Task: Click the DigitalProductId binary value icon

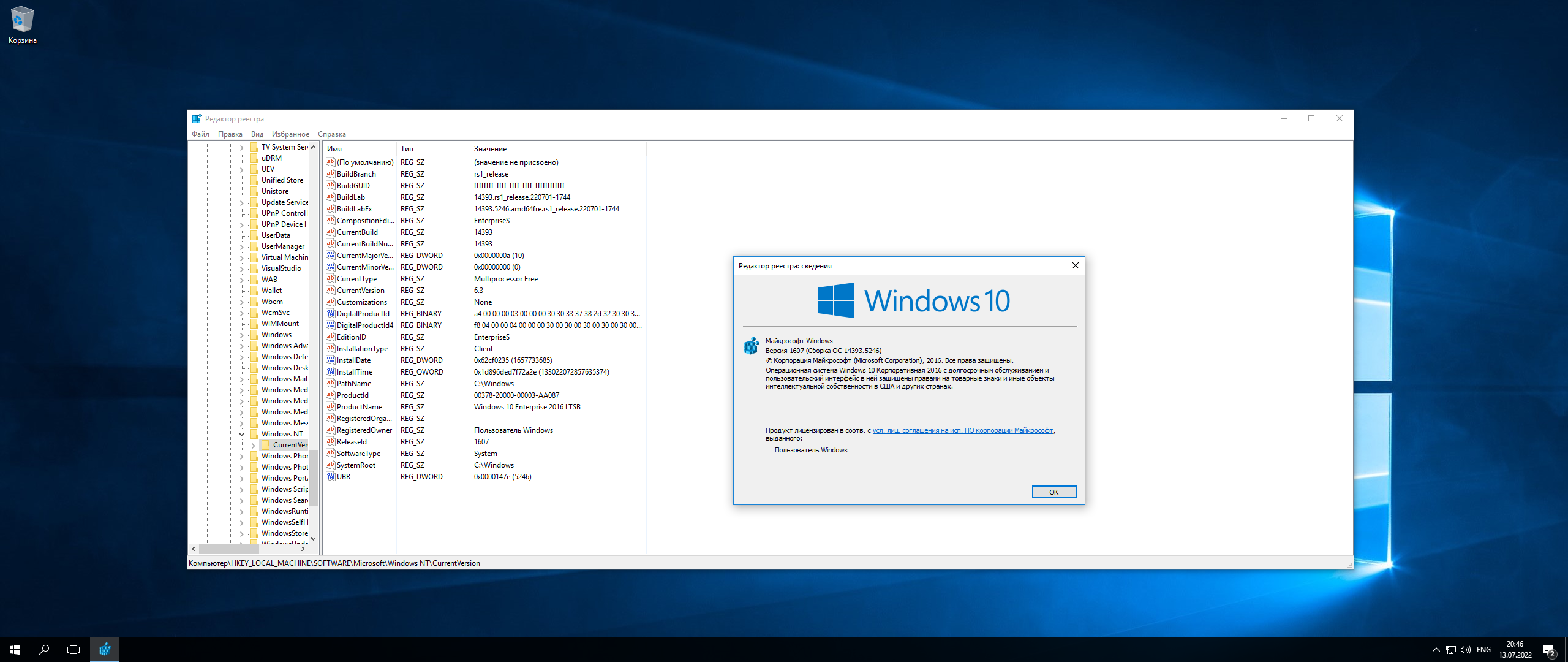Action: click(x=331, y=313)
